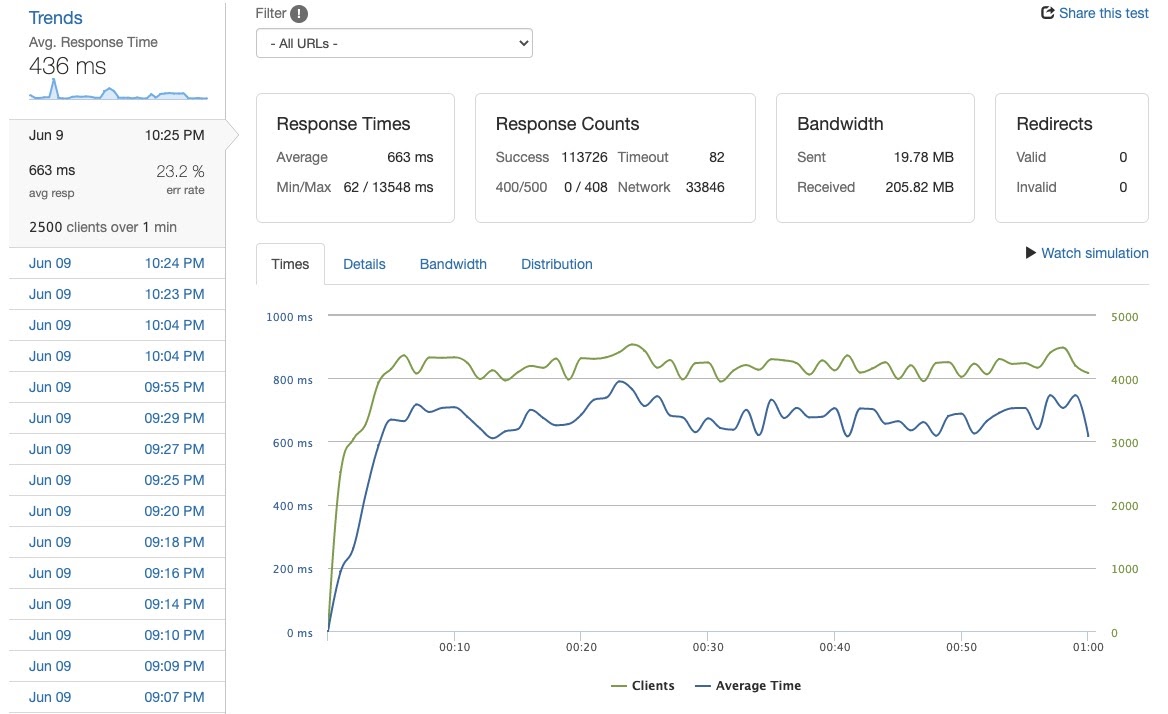Click the Sent value 19.78 MB
Screen dimensions: 1168x714
924,157
